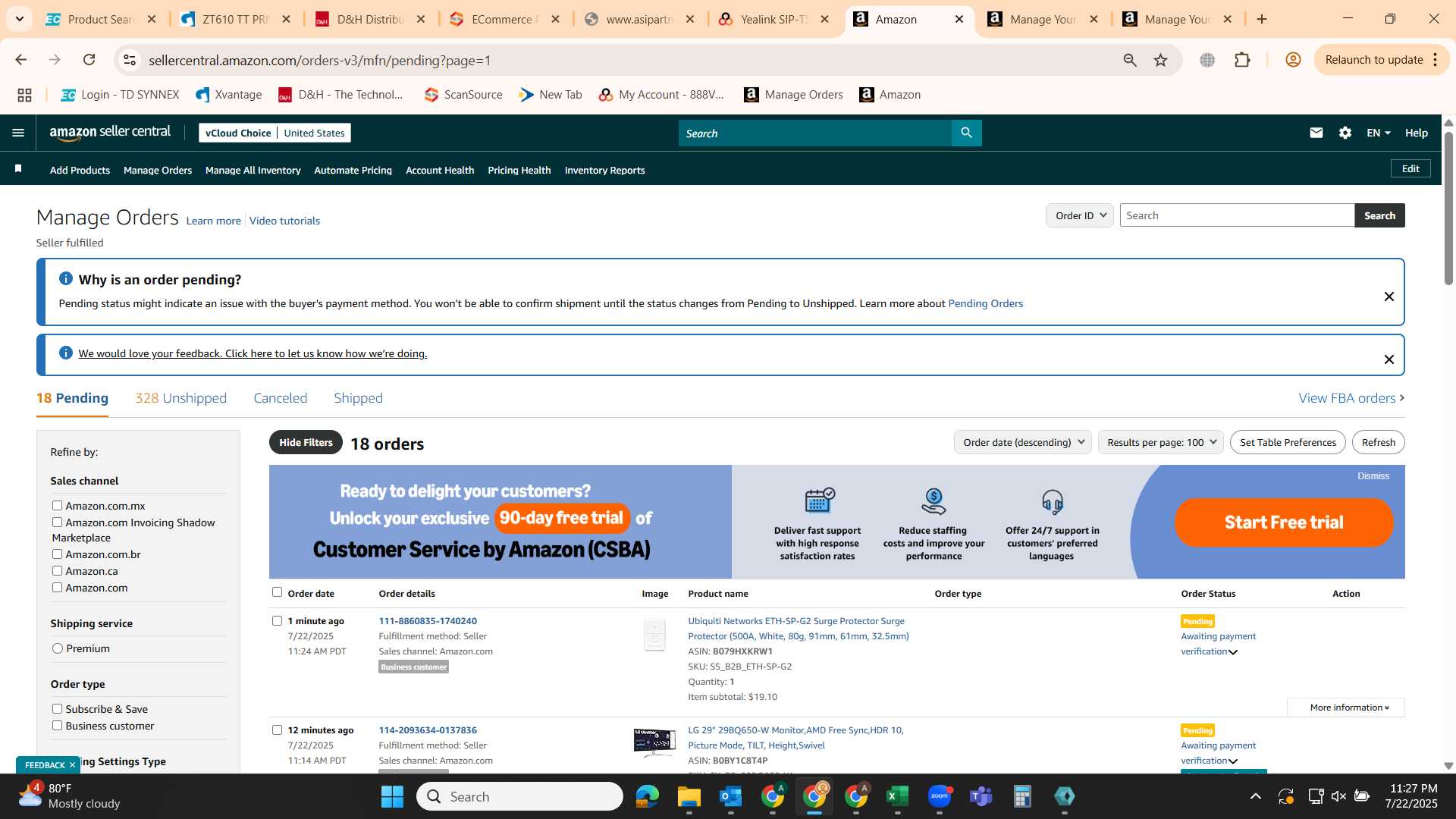Click the Ubiquiti surge protector product image

pos(654,635)
